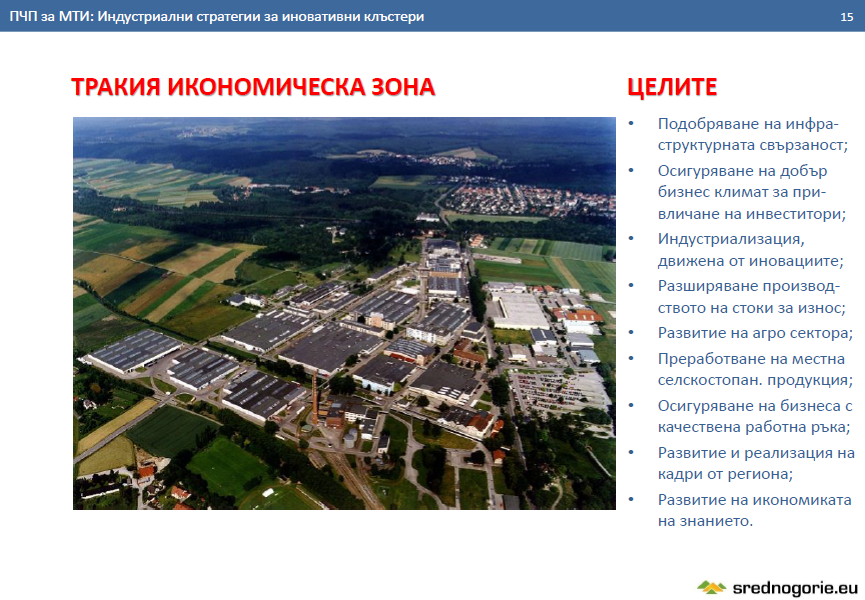Screen dimensions: 865x600
Task: Click the header title 'ПЧП за МТИ: Индустриални стратегии за иновативни клъстери'
Action: (x=216, y=17)
